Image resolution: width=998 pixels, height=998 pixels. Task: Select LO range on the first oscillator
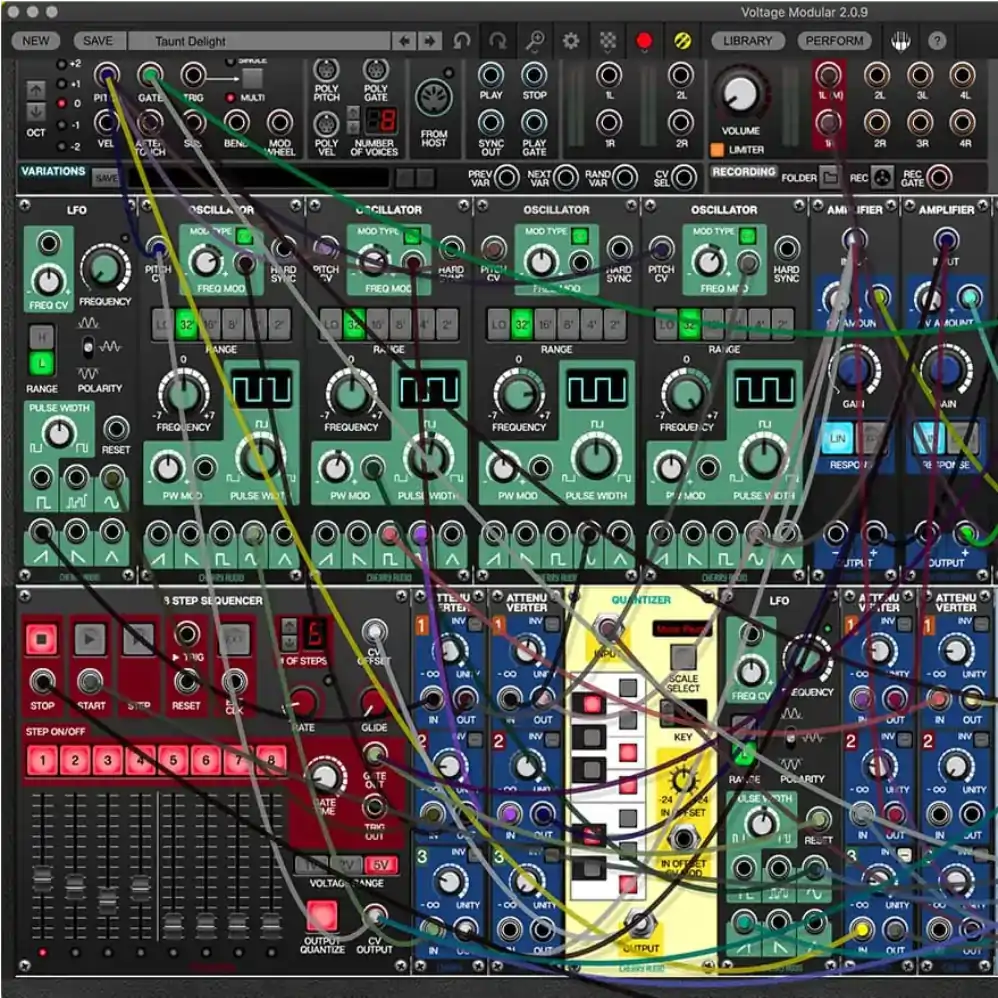(162, 325)
